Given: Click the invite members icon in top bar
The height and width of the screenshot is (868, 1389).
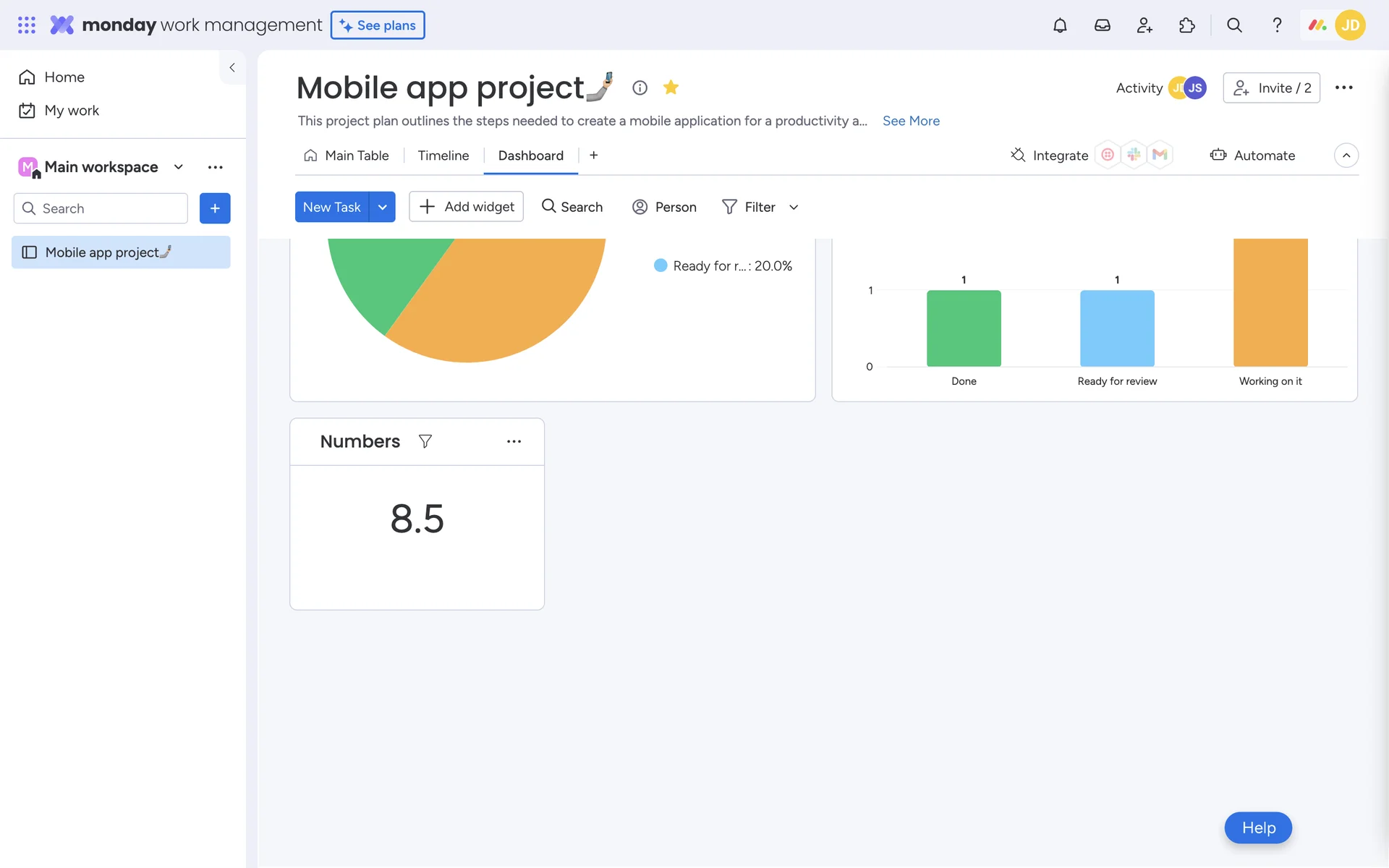Looking at the screenshot, I should (1144, 25).
